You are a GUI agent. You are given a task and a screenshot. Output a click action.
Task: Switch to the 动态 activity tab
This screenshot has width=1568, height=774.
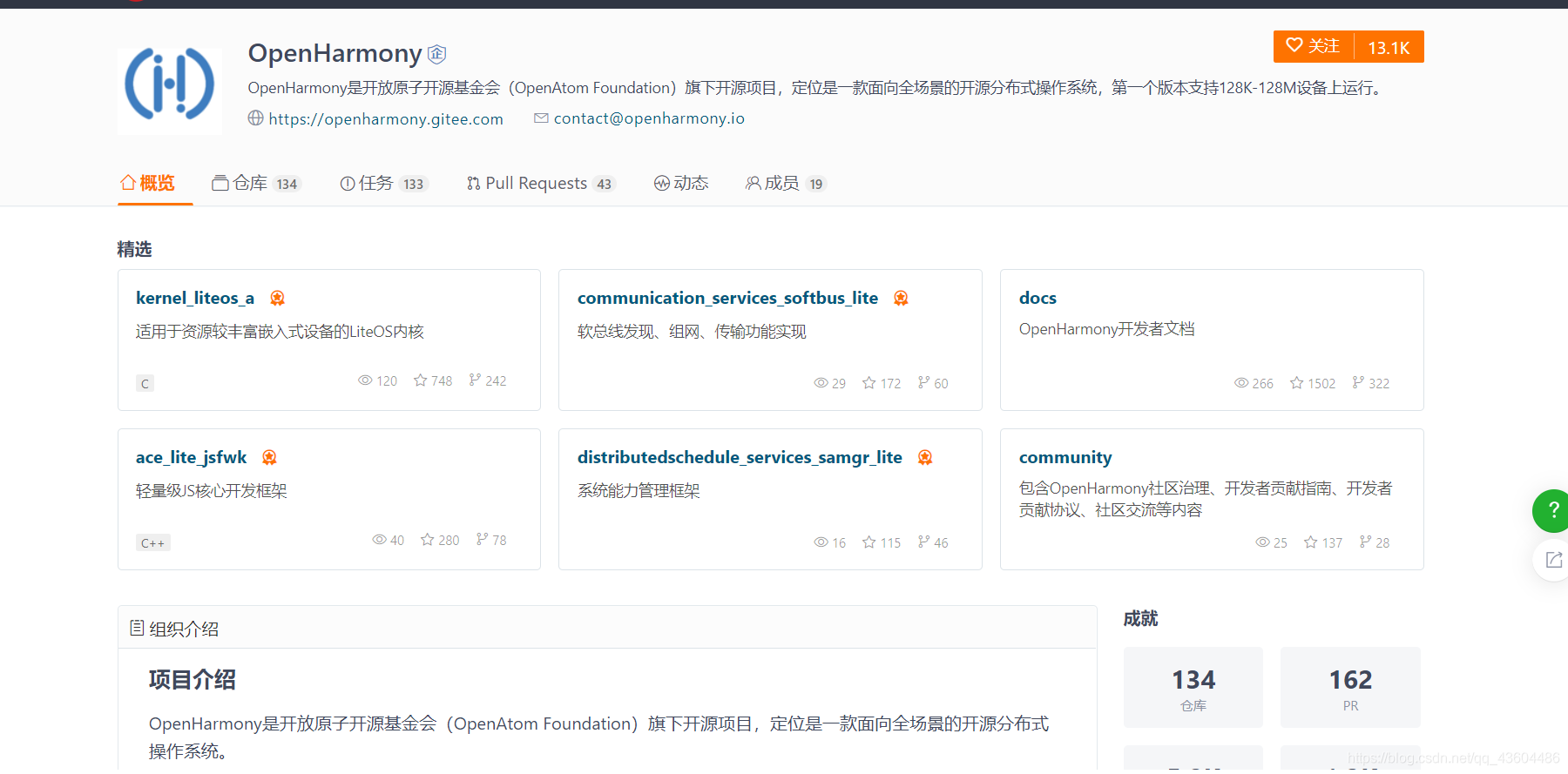681,183
